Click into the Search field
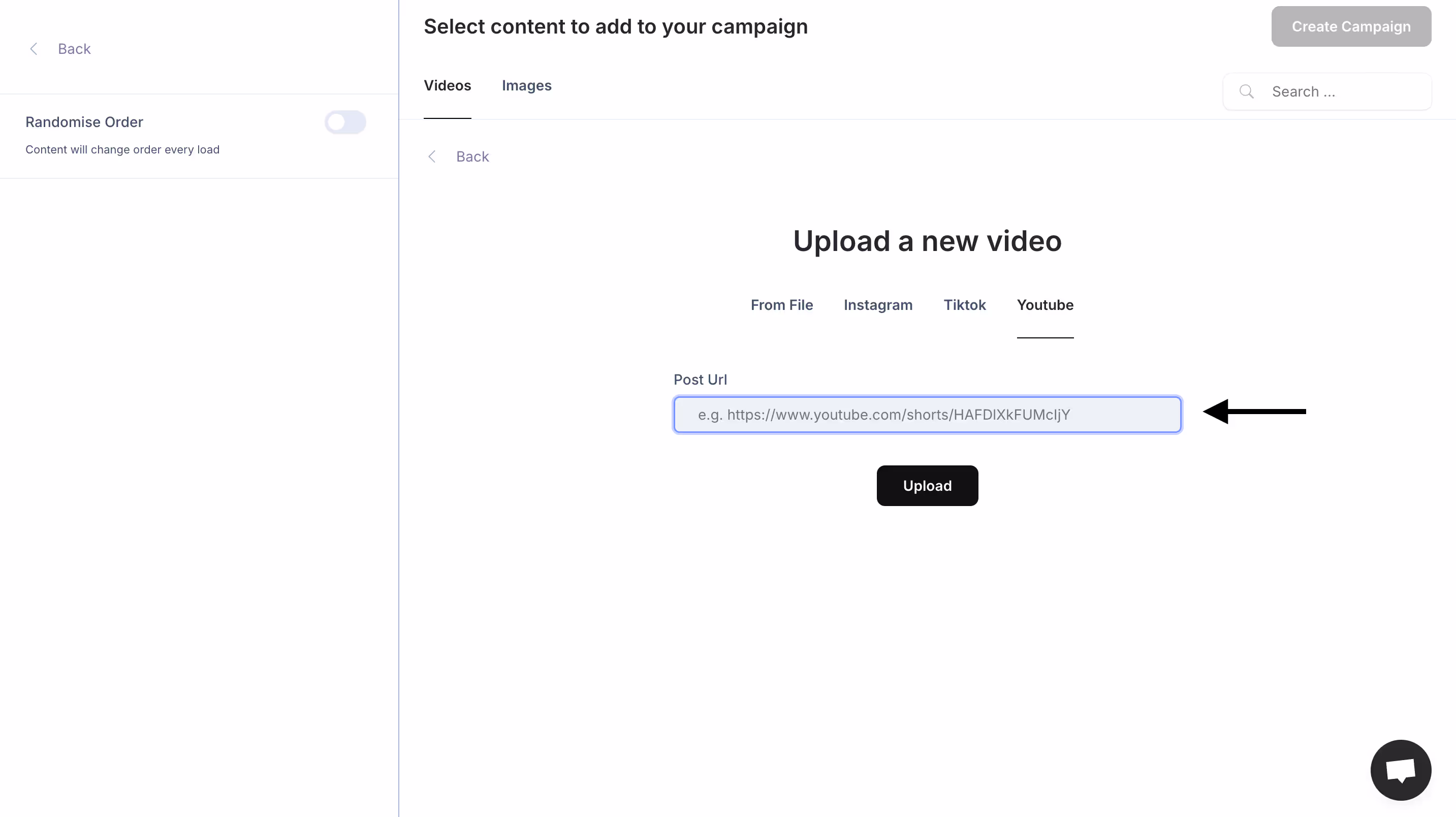1456x817 pixels. click(x=1326, y=91)
